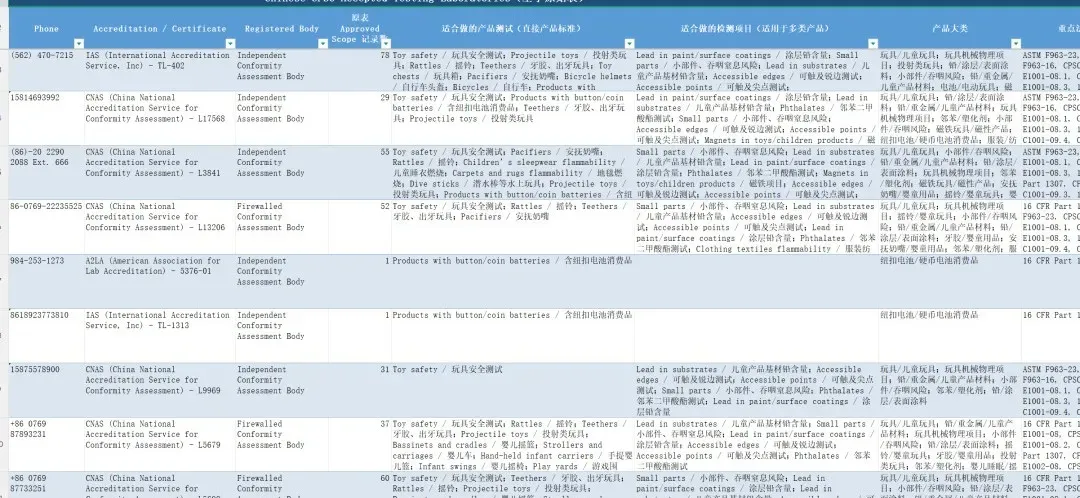The width and height of the screenshot is (1080, 498).
Task: Open the Registered Body filter dropdown
Action: tap(323, 44)
